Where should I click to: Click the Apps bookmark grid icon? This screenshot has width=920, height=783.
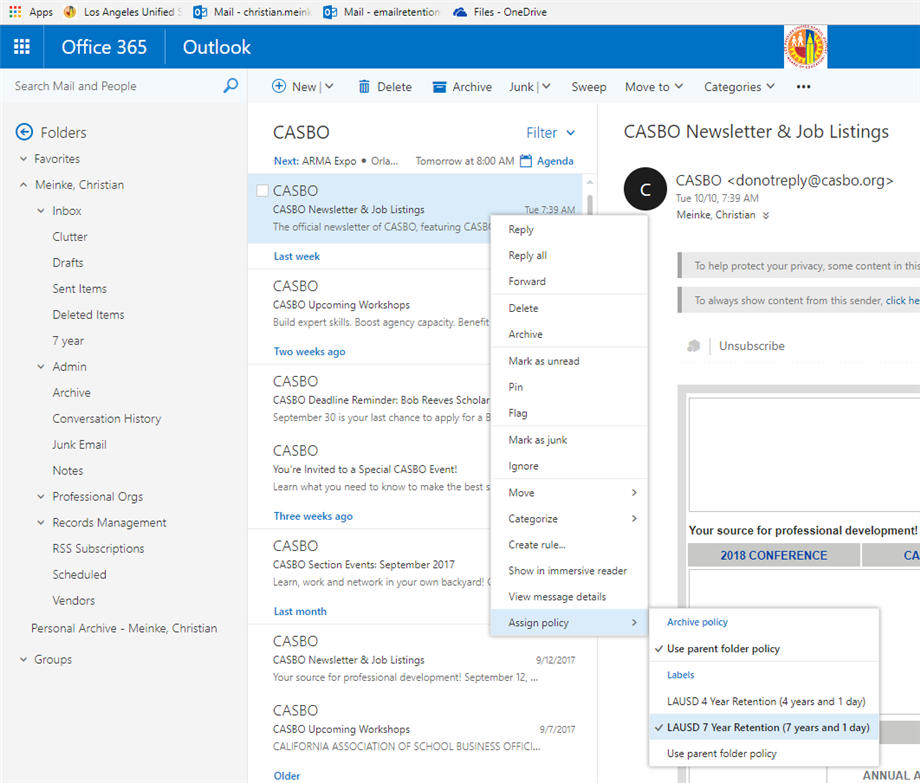pyautogui.click(x=15, y=12)
